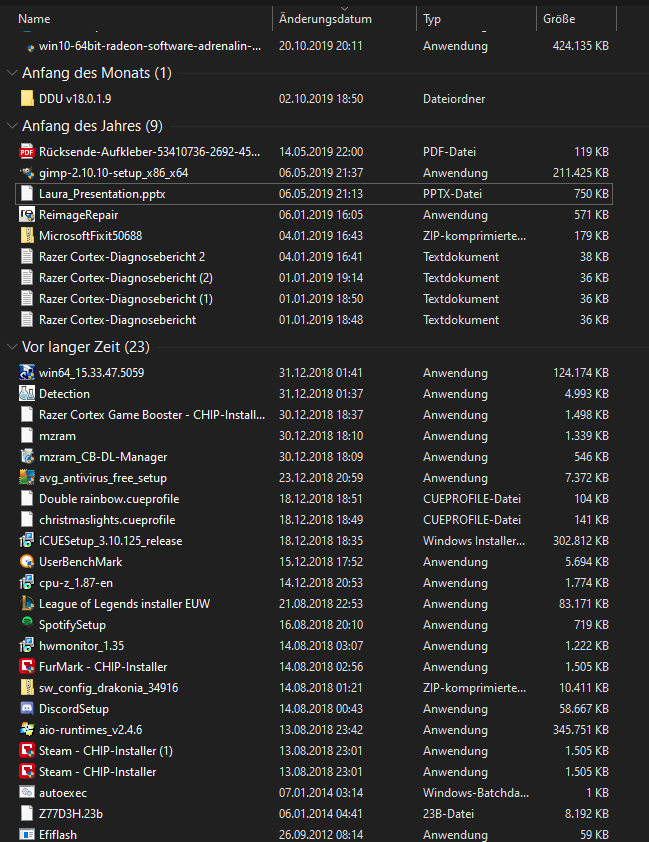649x842 pixels.
Task: Click the size value '345.751 KB'
Action: click(581, 730)
